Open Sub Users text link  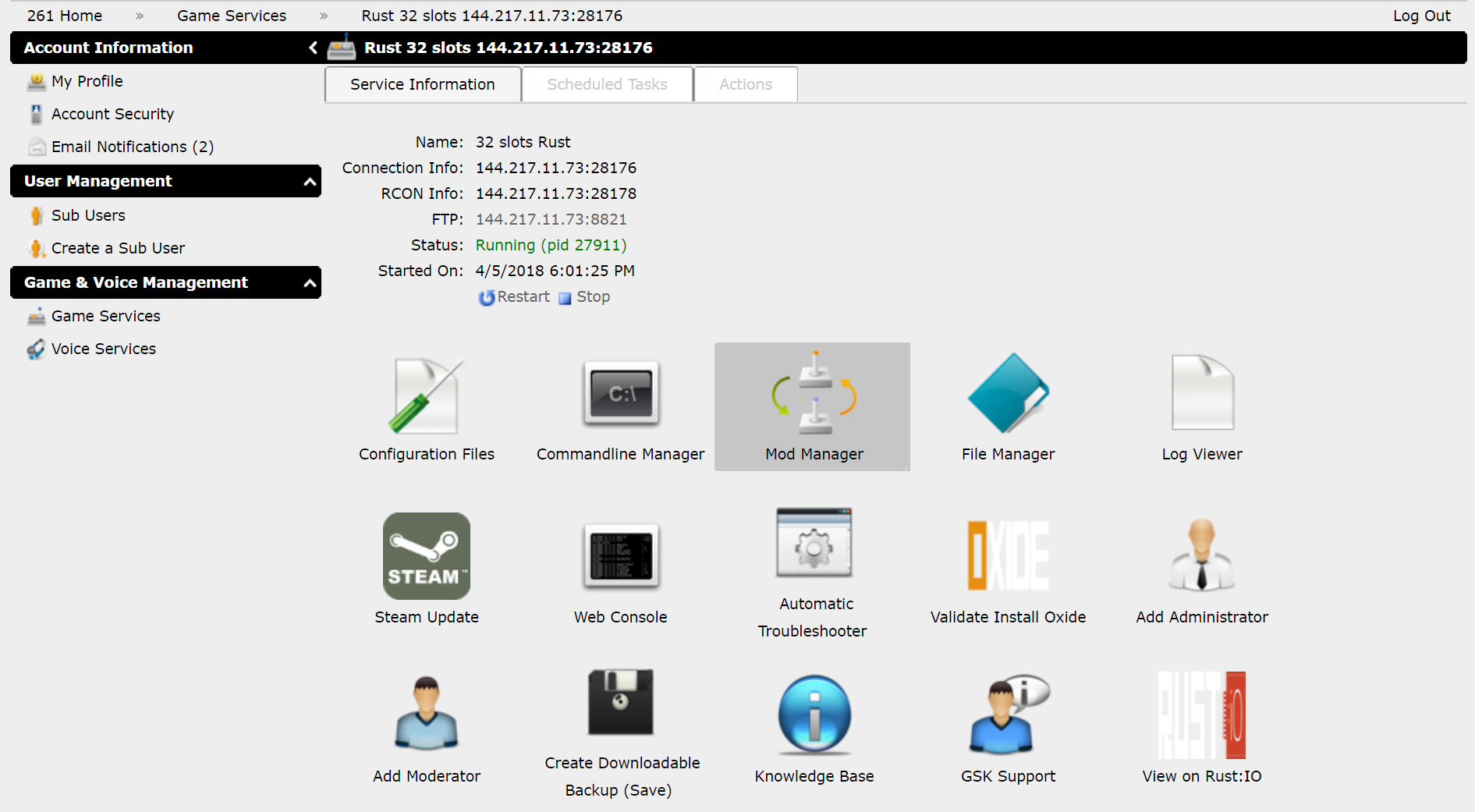click(88, 215)
